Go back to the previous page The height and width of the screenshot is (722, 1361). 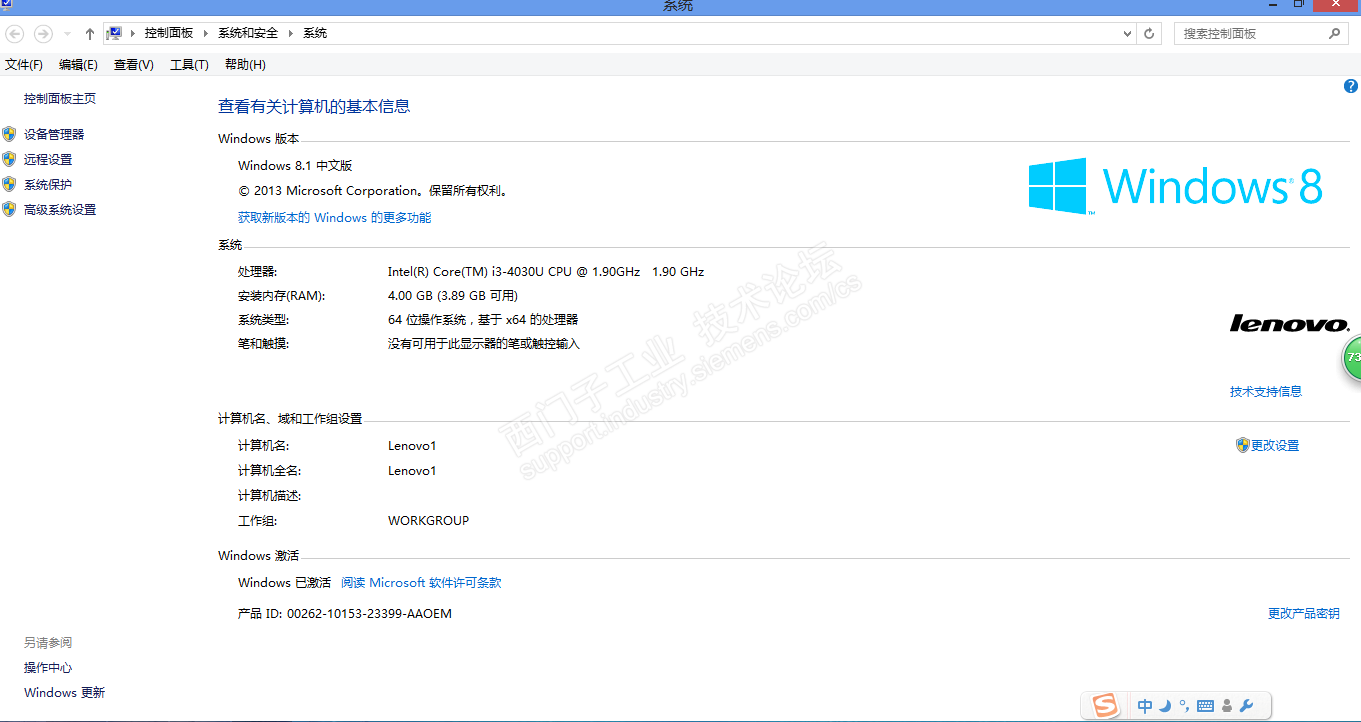(x=15, y=34)
